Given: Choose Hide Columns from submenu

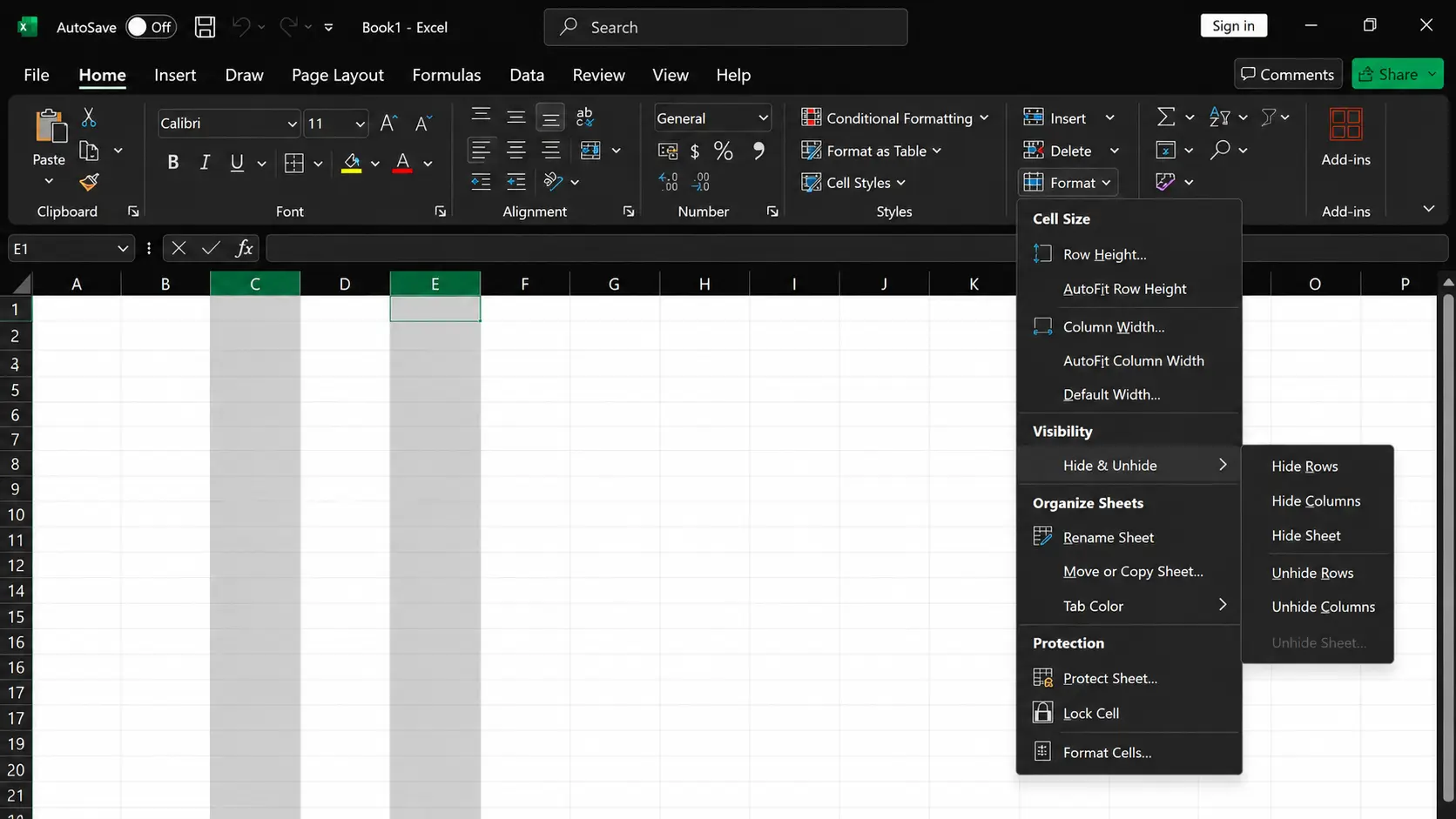Looking at the screenshot, I should click(1317, 500).
